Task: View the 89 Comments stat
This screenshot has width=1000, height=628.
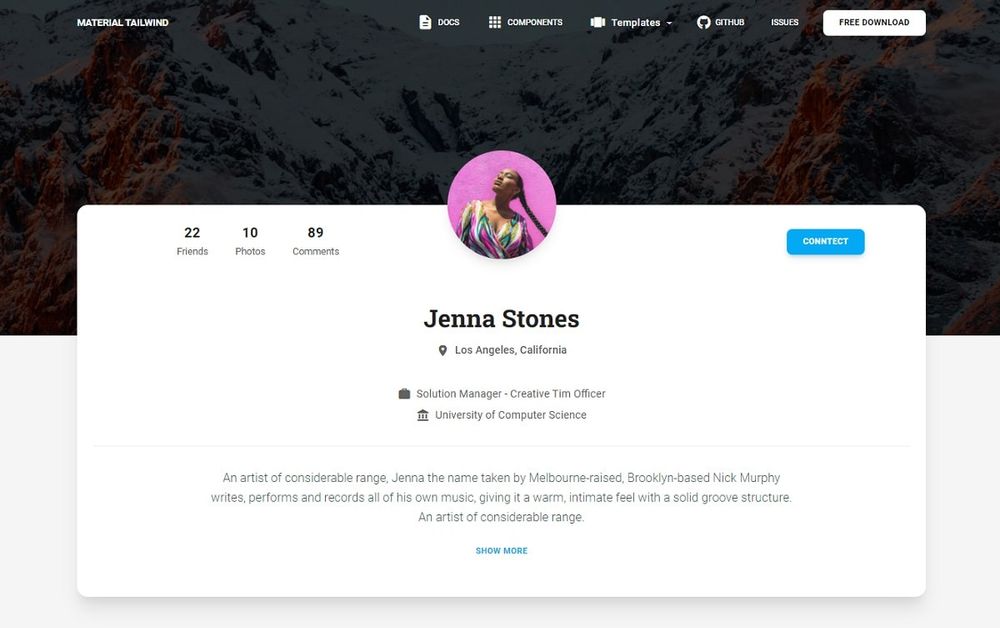Action: click(x=316, y=241)
